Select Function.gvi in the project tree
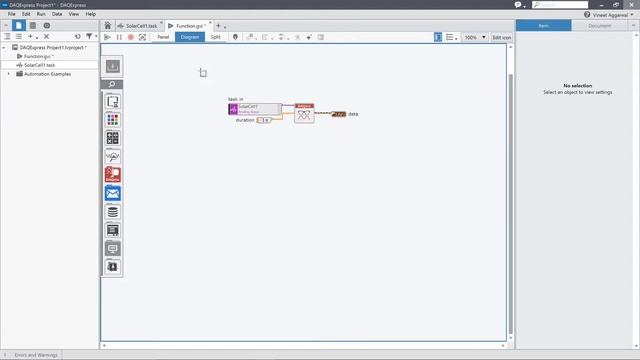 (38, 56)
